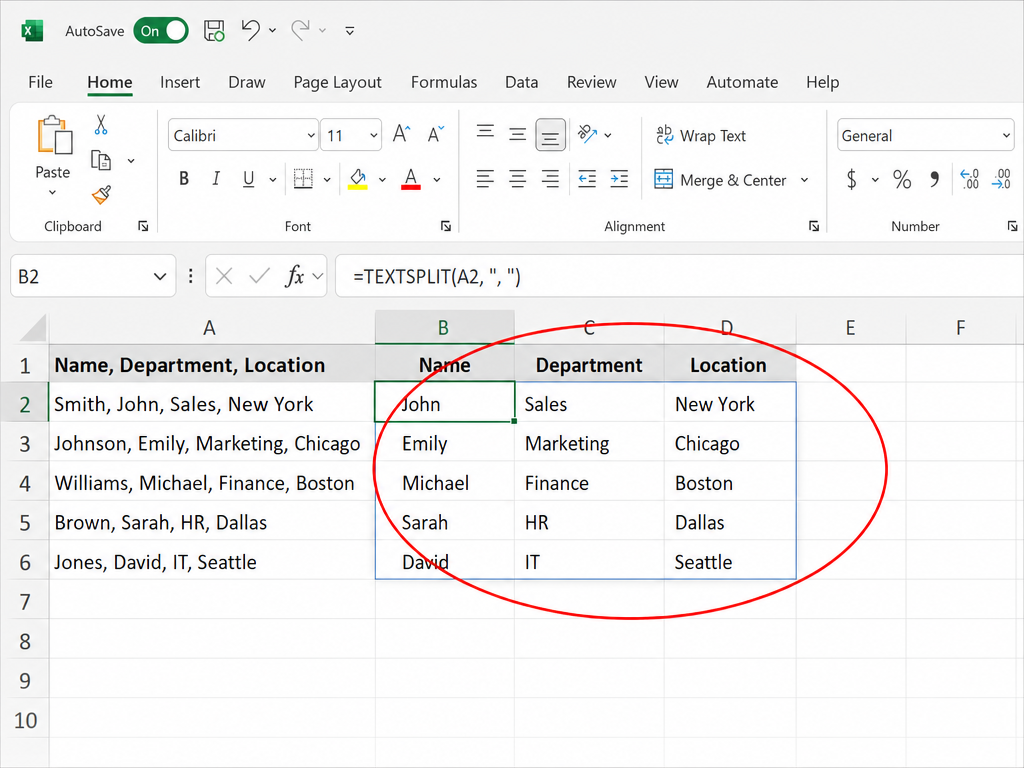Apply the yellow Fill Color bucket

click(x=357, y=179)
